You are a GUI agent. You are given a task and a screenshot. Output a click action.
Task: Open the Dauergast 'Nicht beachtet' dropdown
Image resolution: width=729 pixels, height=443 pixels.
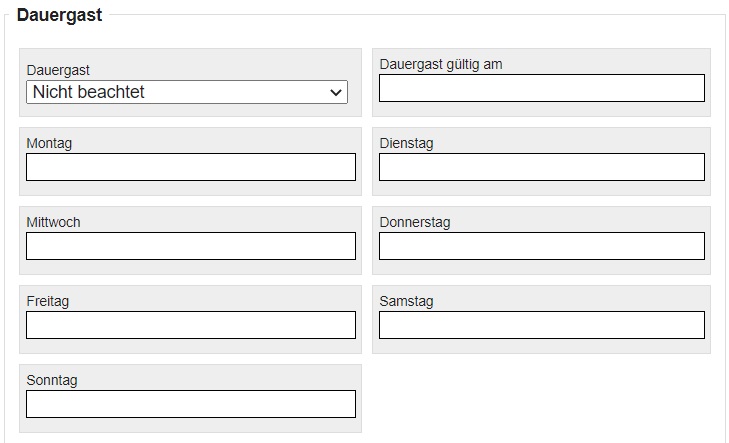click(x=187, y=92)
